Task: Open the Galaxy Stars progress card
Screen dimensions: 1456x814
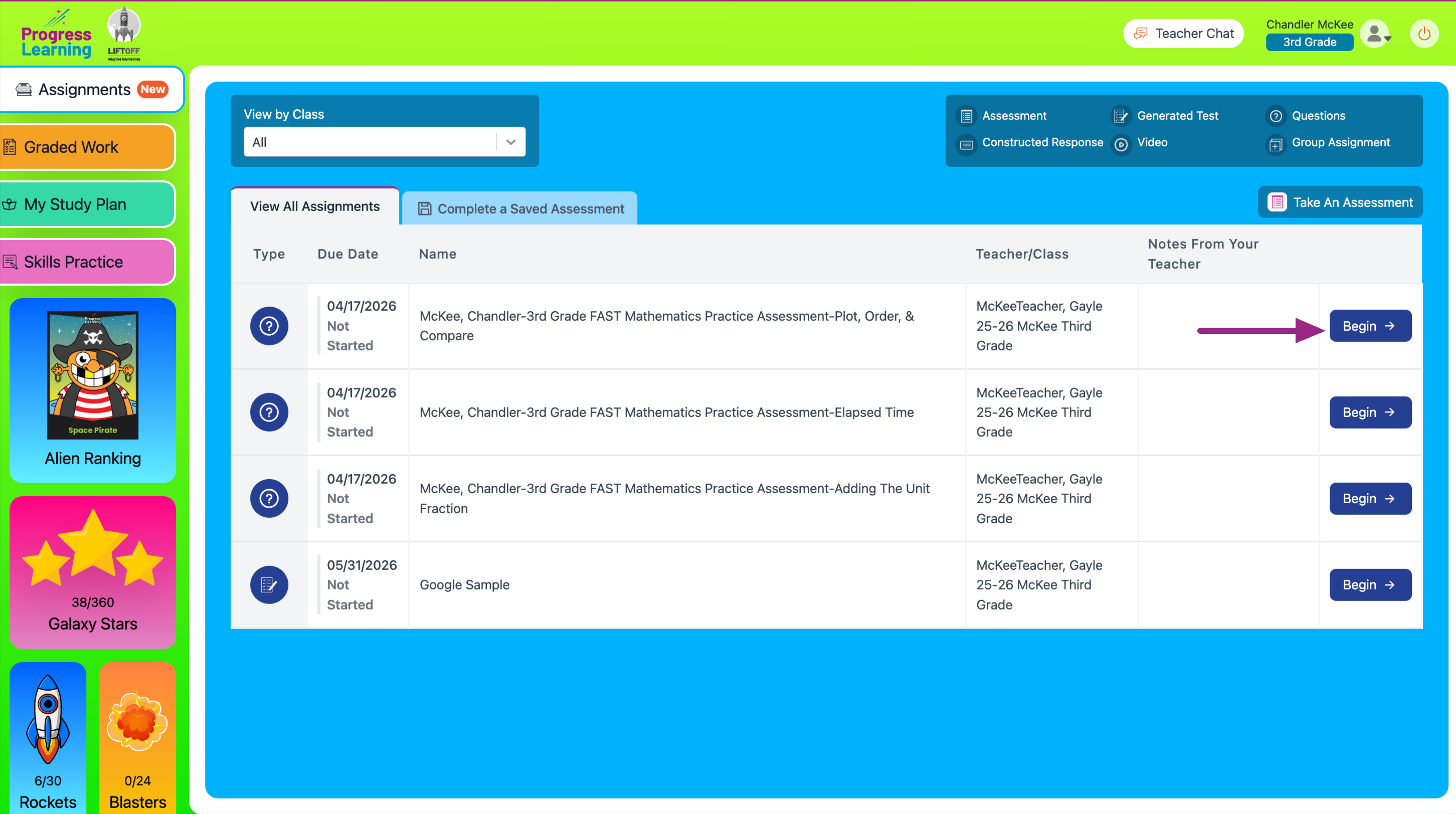Action: point(93,572)
